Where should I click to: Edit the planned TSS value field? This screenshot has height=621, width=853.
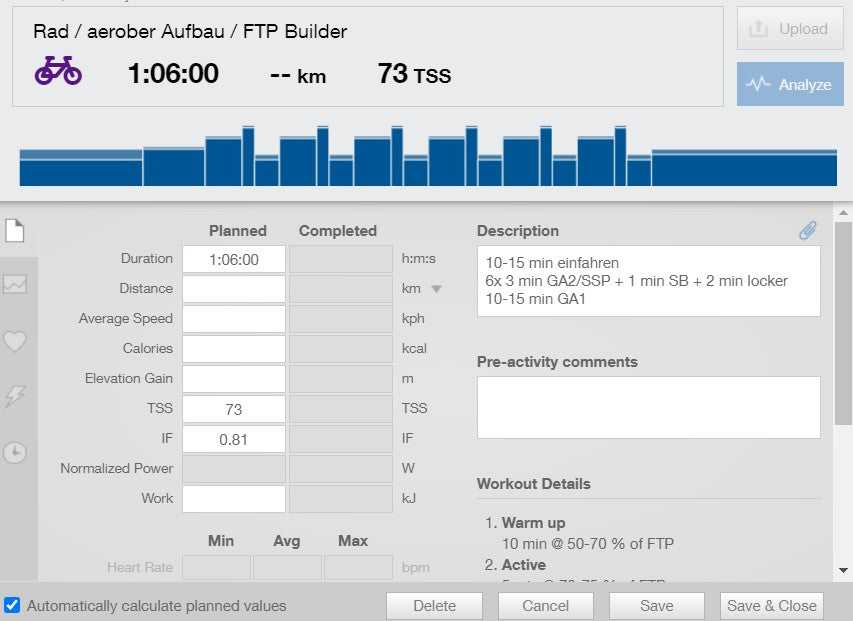coord(233,408)
